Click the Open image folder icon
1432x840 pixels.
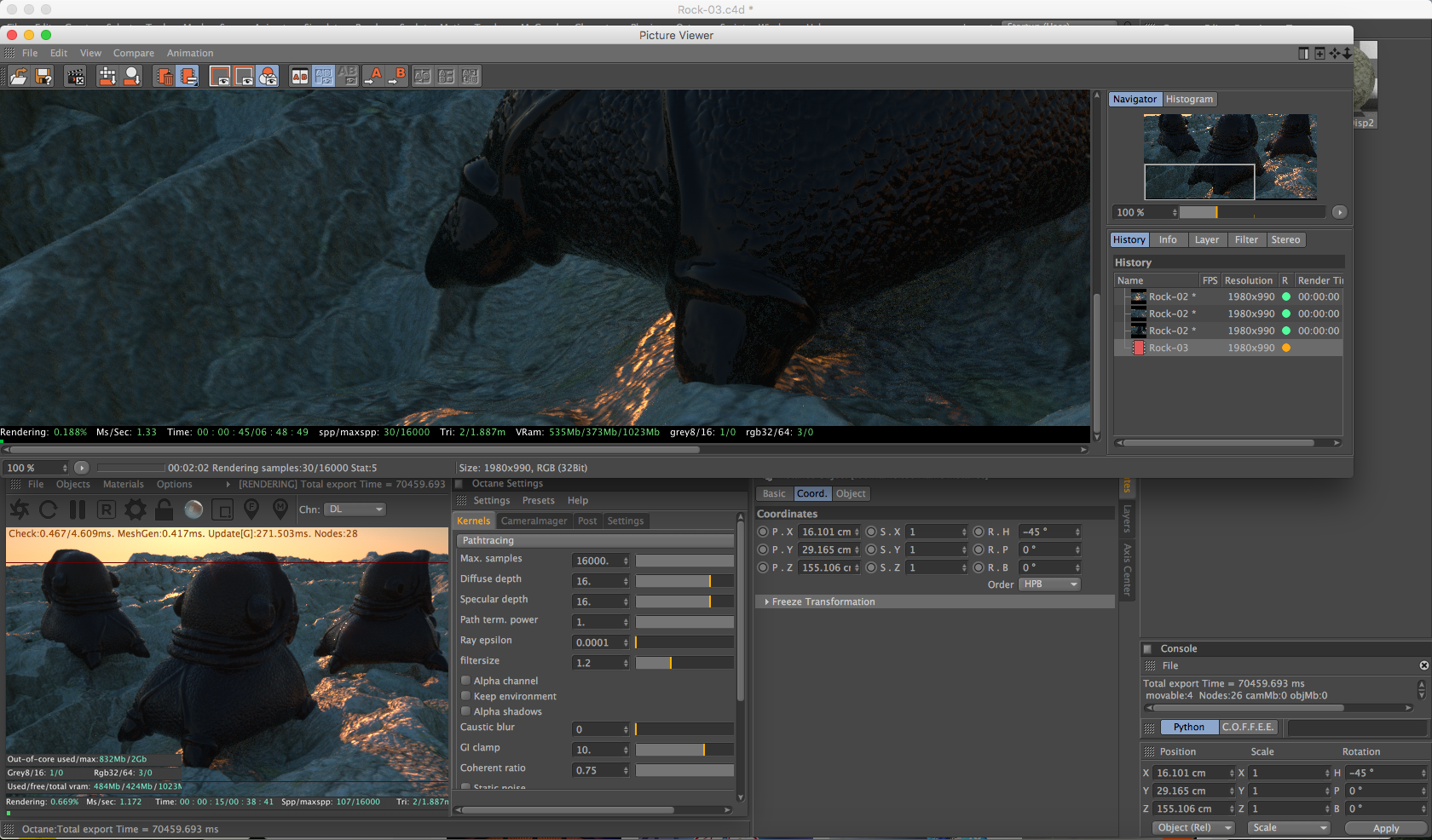click(19, 77)
